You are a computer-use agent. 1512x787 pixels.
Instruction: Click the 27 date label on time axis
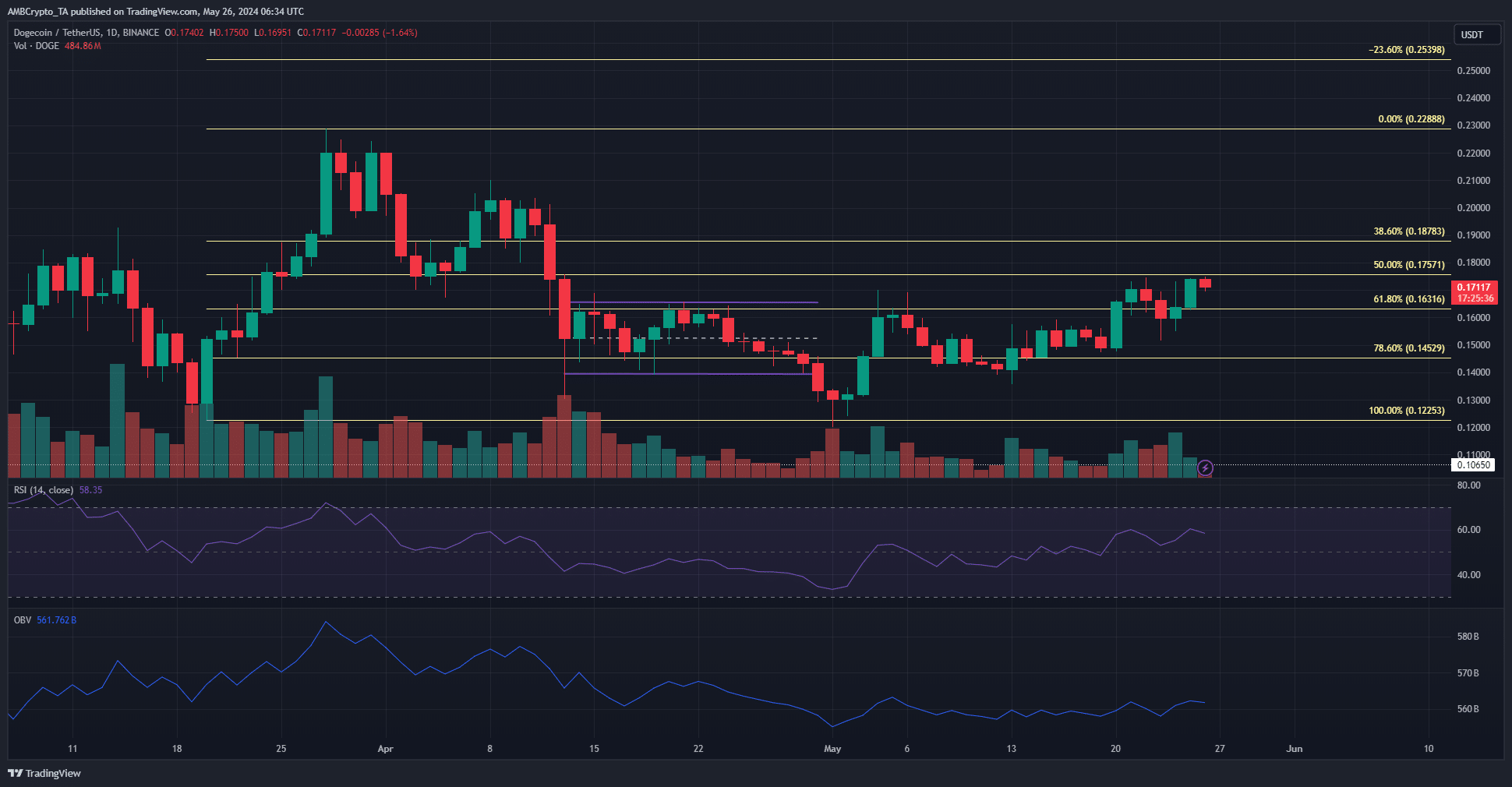pyautogui.click(x=1220, y=749)
